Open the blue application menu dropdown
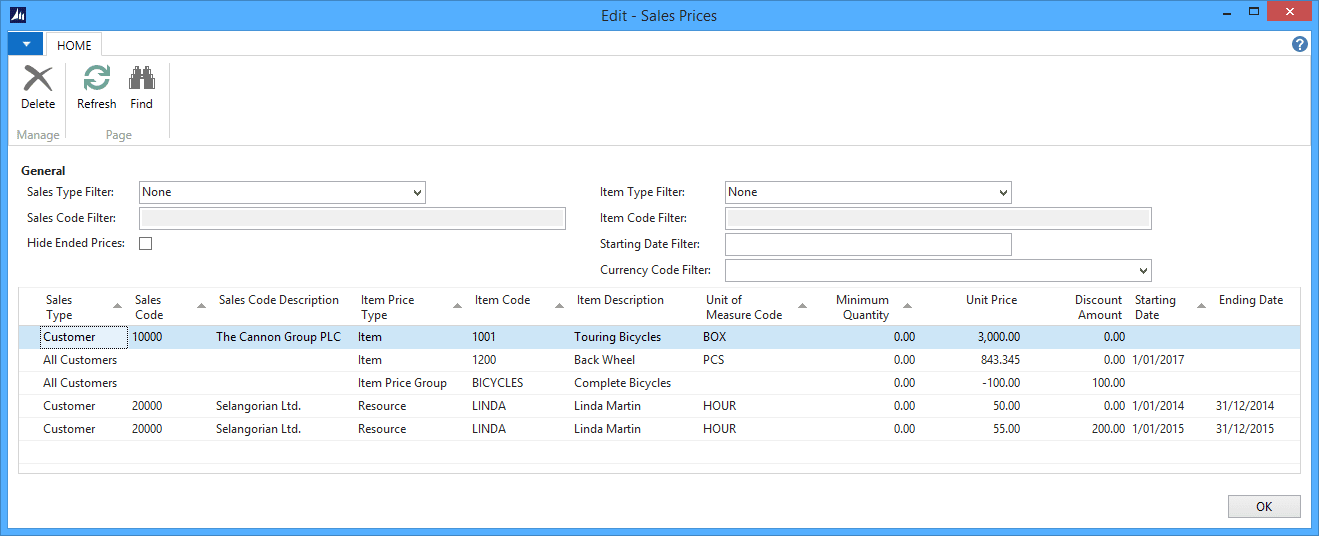This screenshot has width=1319, height=536. (25, 44)
